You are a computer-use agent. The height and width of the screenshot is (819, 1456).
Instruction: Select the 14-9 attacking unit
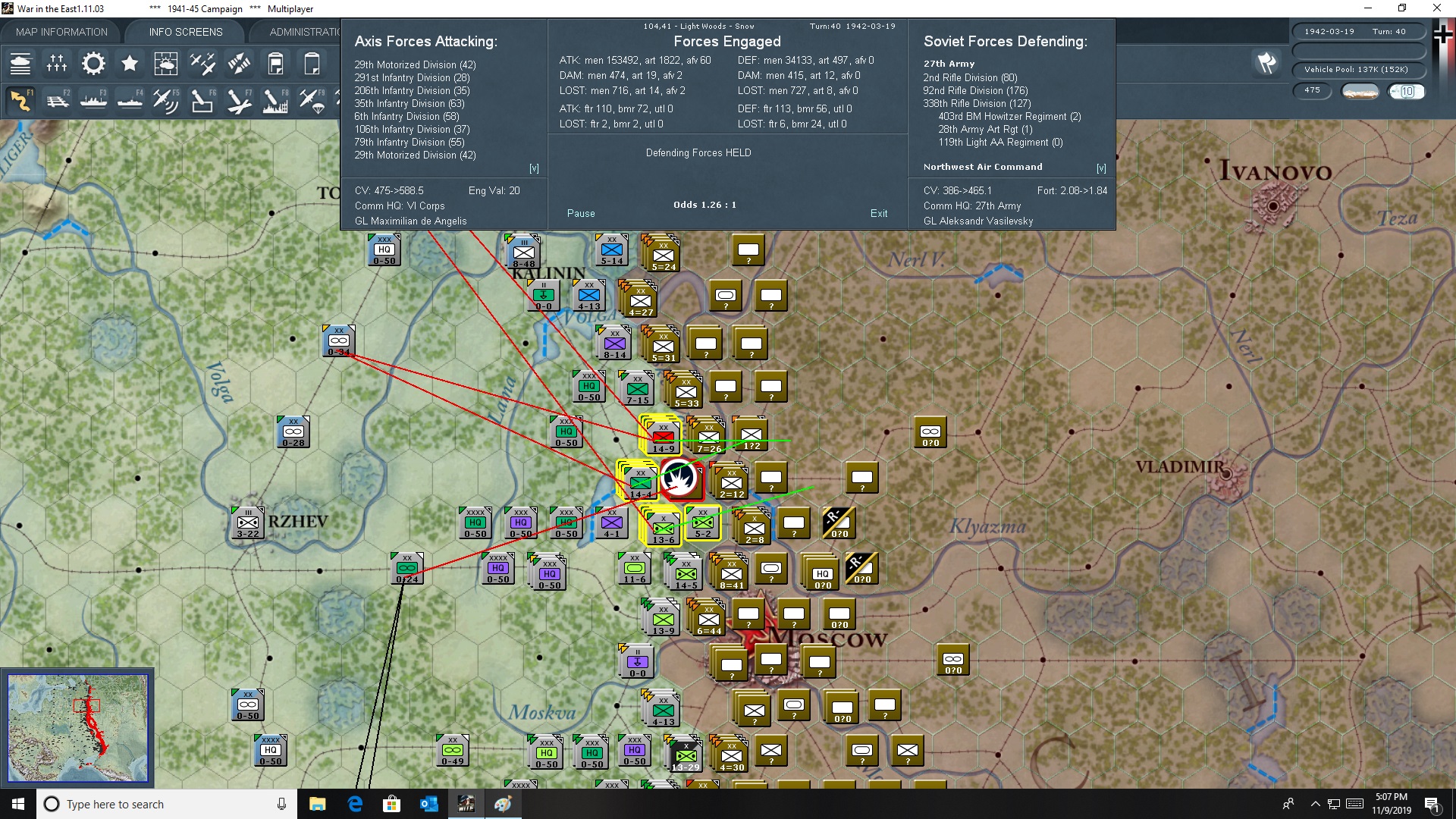tap(661, 435)
